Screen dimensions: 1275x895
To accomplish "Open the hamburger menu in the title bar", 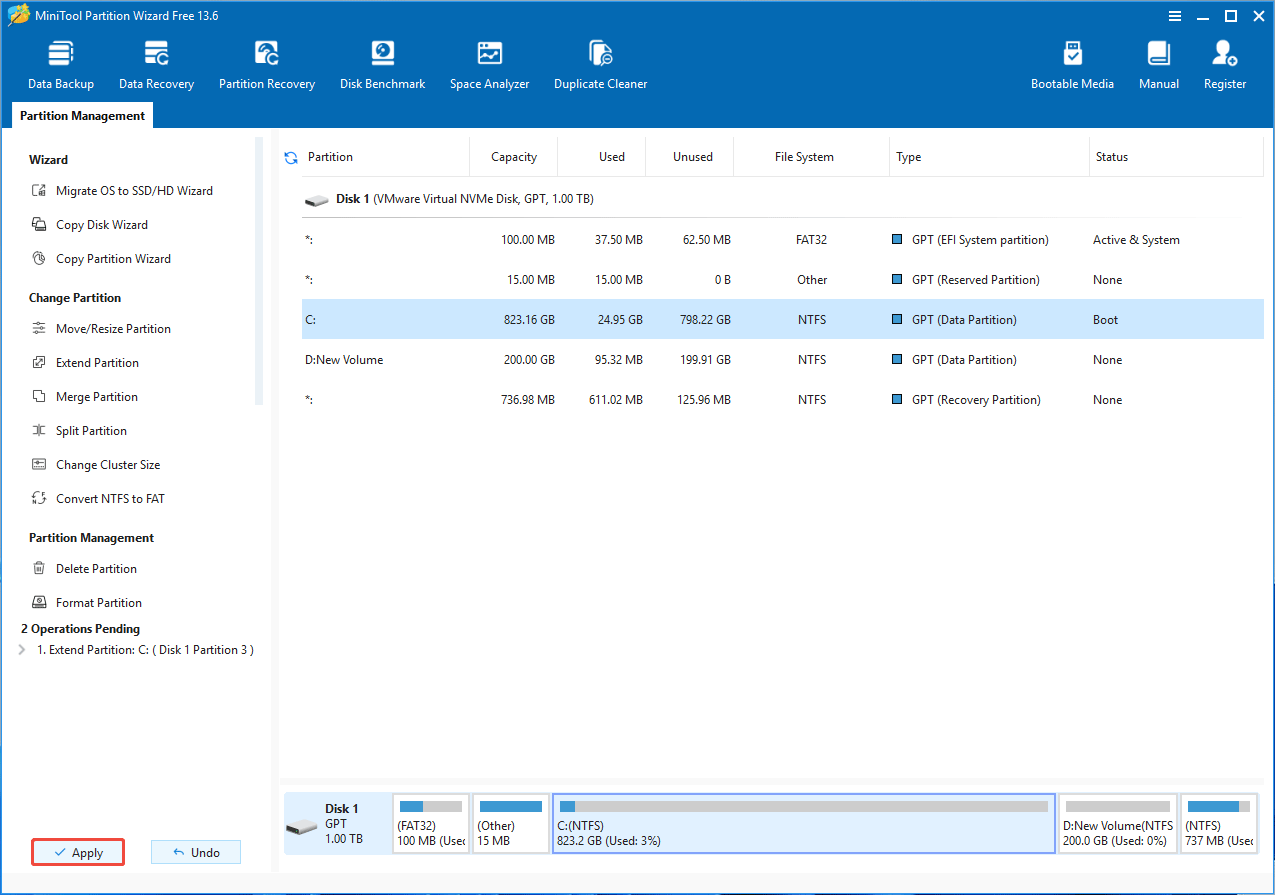I will point(1175,16).
